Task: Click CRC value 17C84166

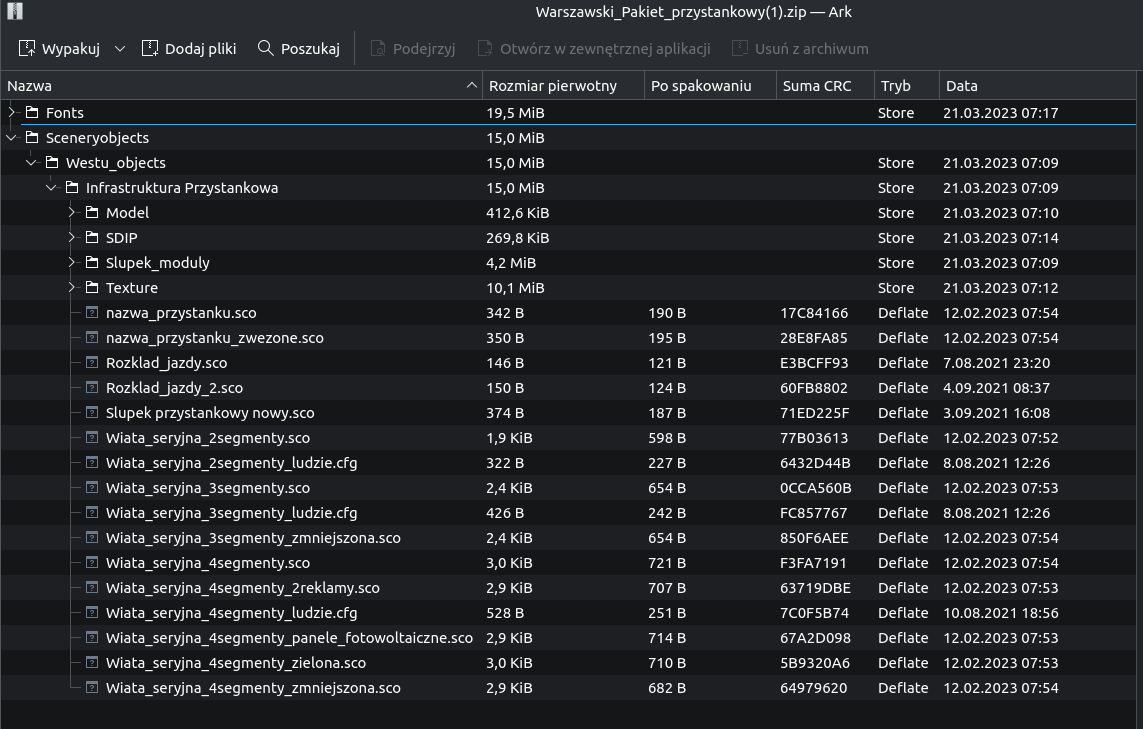Action: [x=814, y=313]
